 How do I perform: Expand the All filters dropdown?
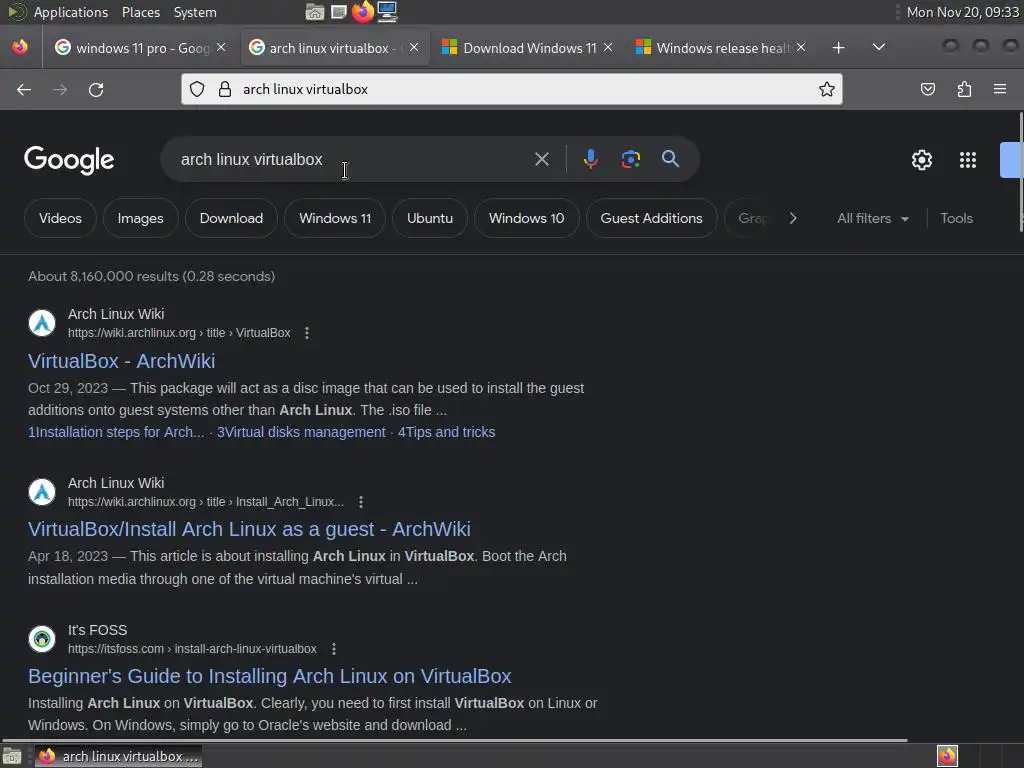click(872, 218)
